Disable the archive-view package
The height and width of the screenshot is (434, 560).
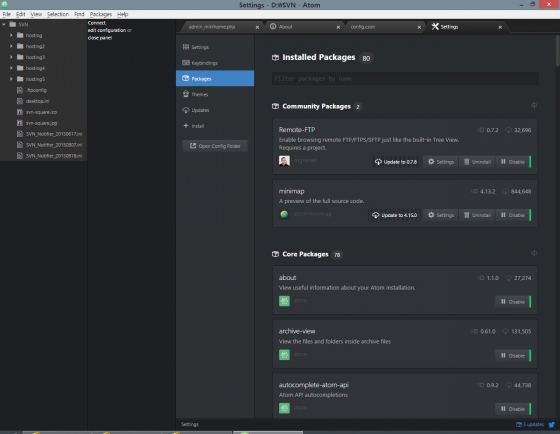click(x=512, y=356)
